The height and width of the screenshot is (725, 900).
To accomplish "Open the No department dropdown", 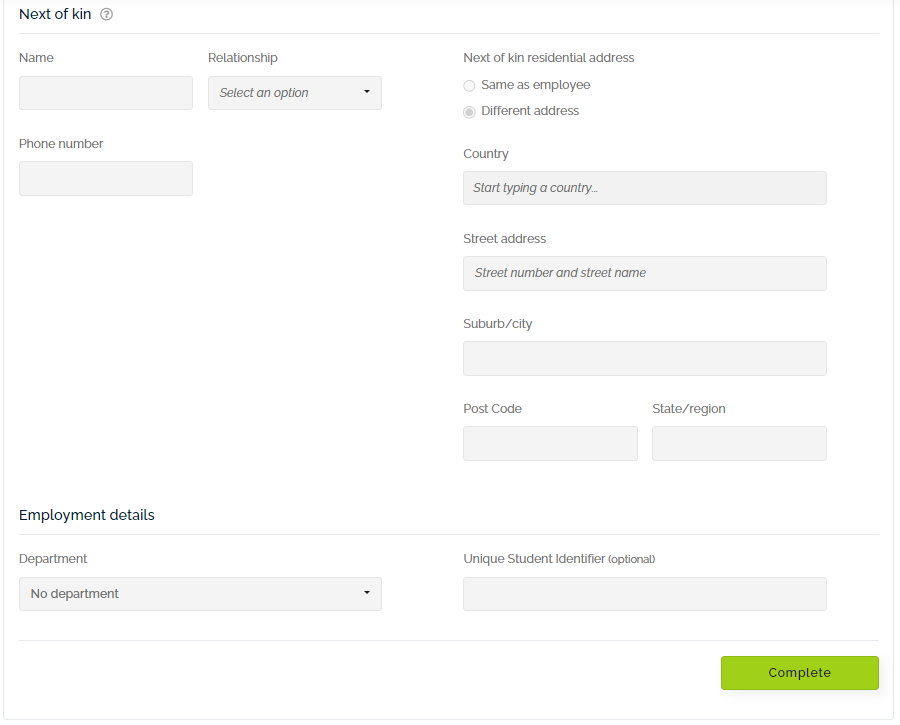I will coord(200,593).
